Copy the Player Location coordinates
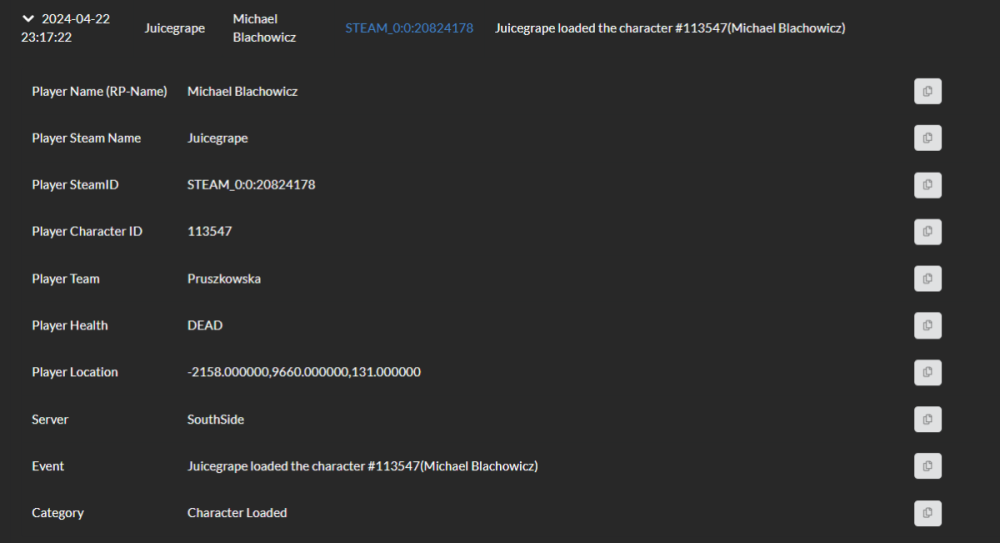1000x543 pixels. click(x=927, y=372)
